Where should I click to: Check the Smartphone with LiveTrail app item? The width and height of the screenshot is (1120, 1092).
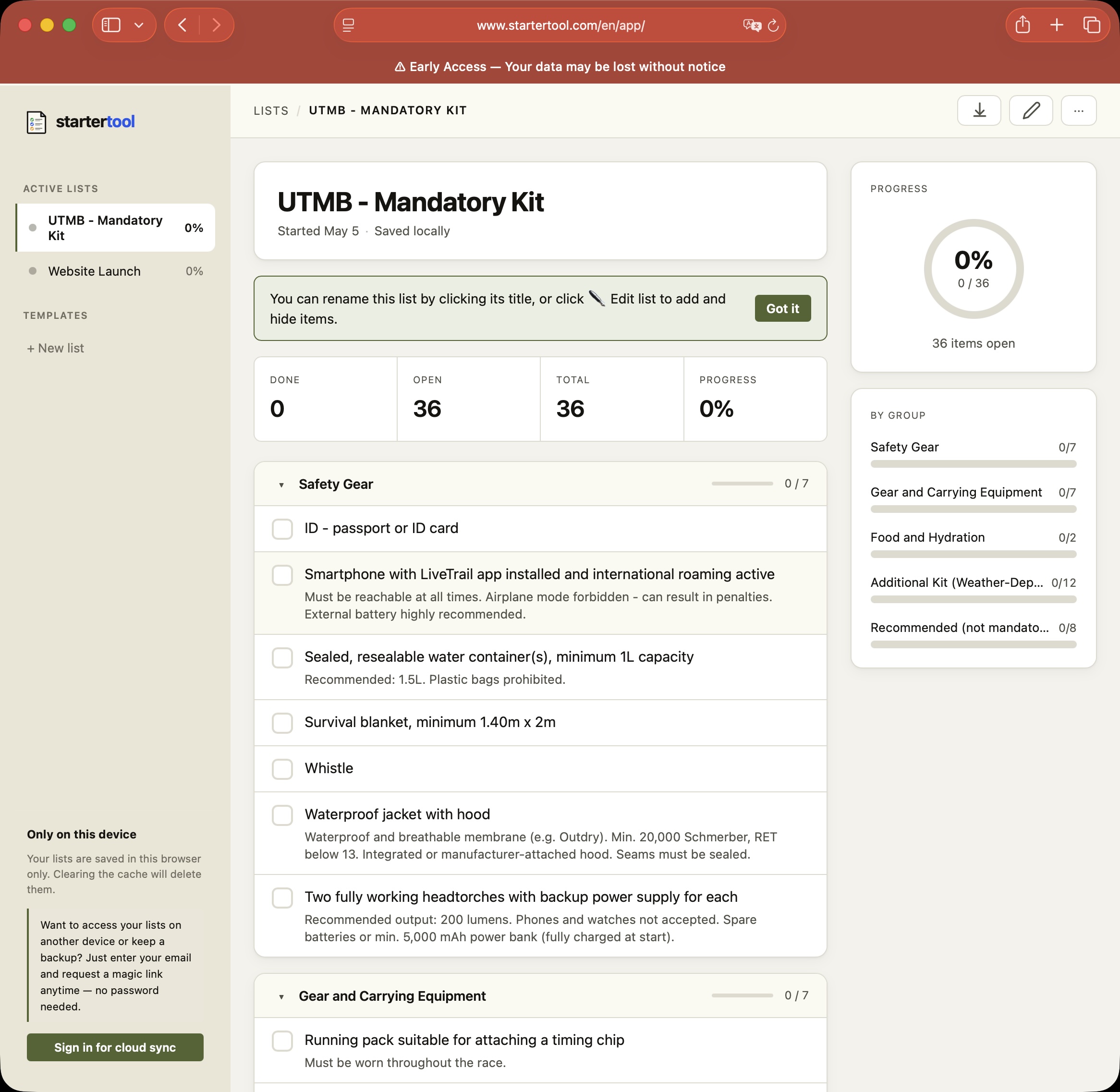point(282,575)
